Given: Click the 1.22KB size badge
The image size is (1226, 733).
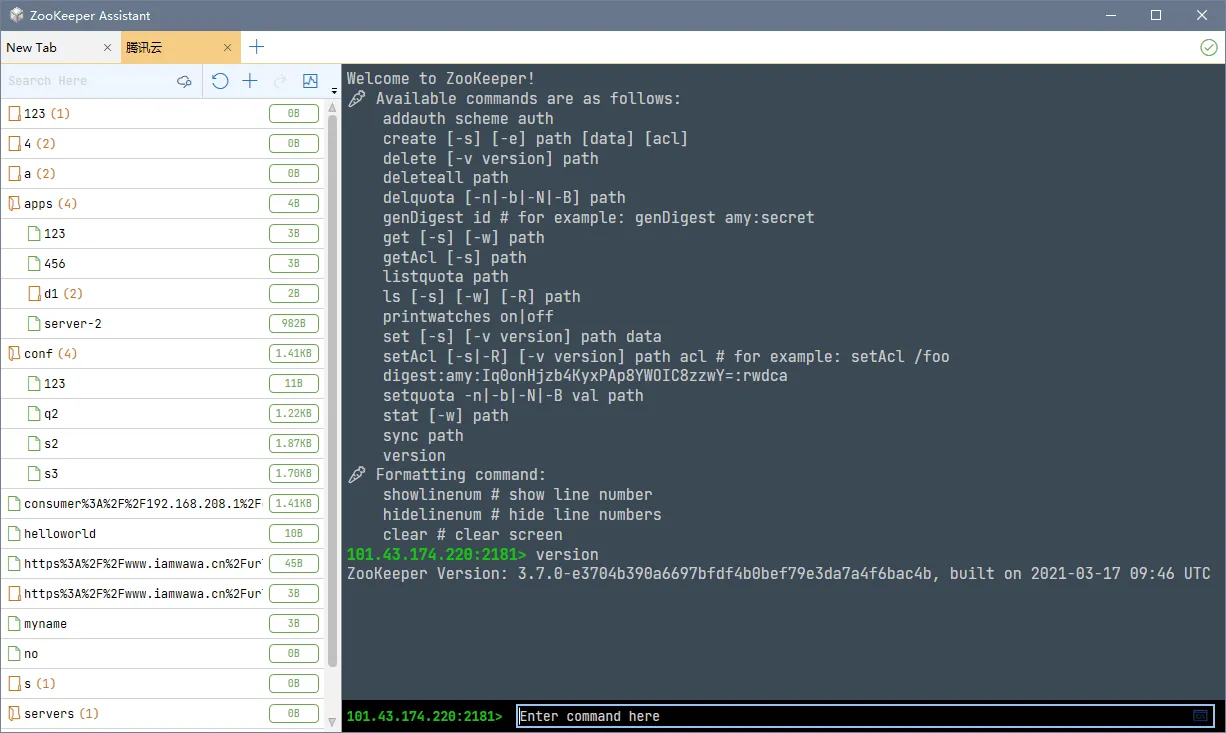Looking at the screenshot, I should 294,414.
